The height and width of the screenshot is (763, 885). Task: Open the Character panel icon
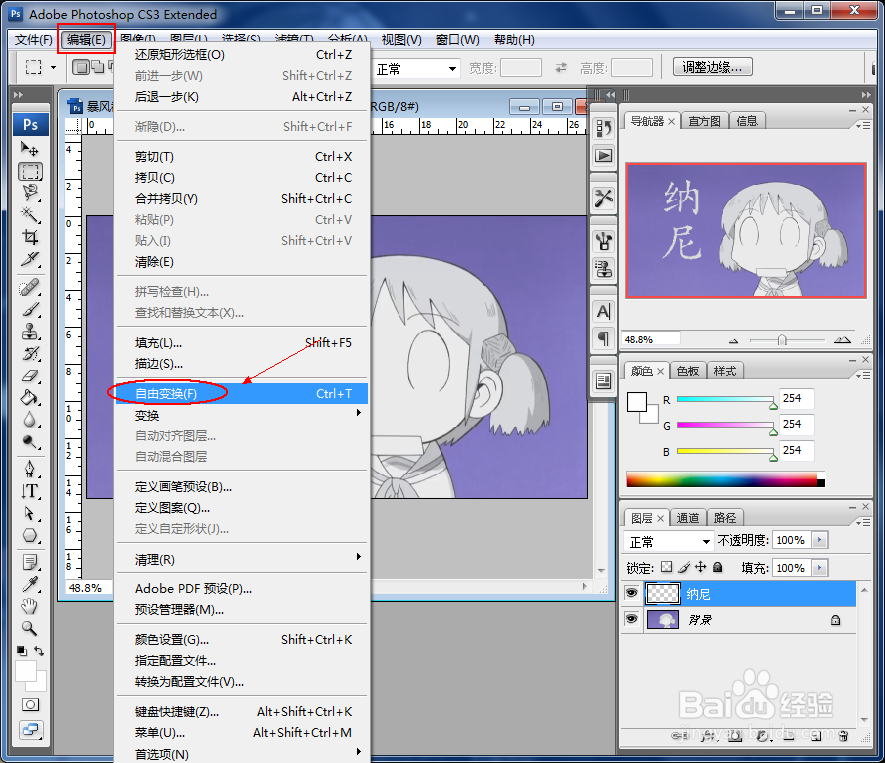pyautogui.click(x=603, y=312)
